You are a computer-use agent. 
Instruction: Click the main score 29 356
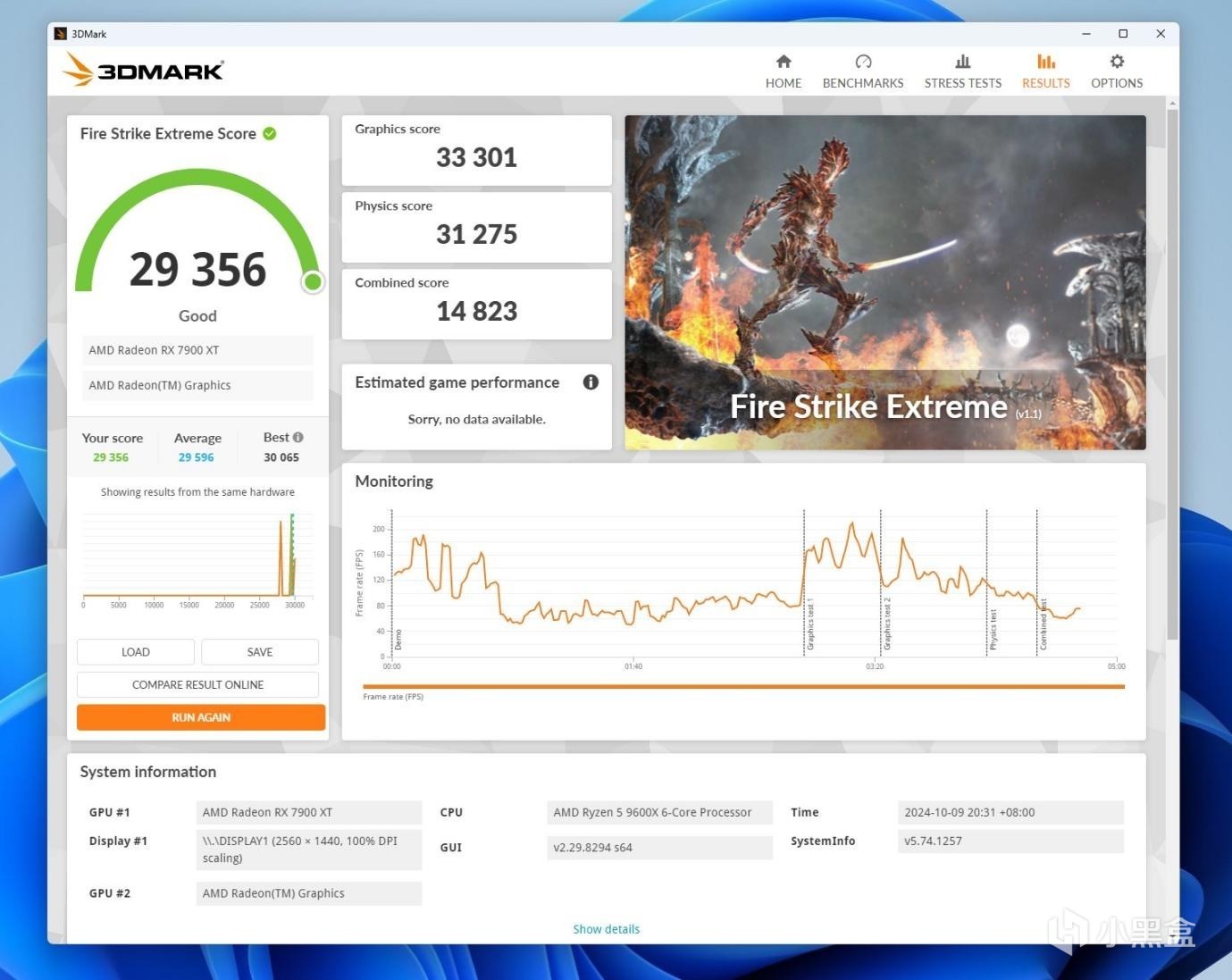tap(198, 270)
